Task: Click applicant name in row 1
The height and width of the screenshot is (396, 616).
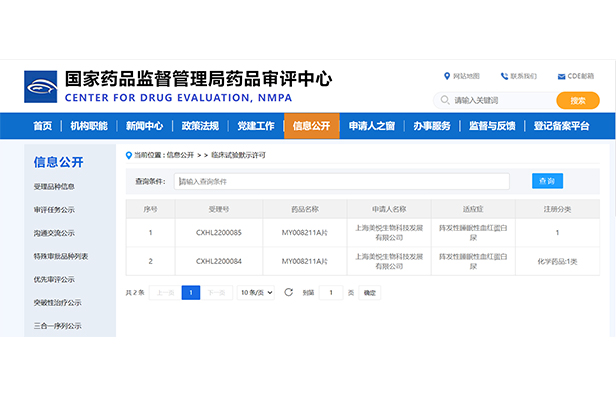Action: (x=389, y=233)
